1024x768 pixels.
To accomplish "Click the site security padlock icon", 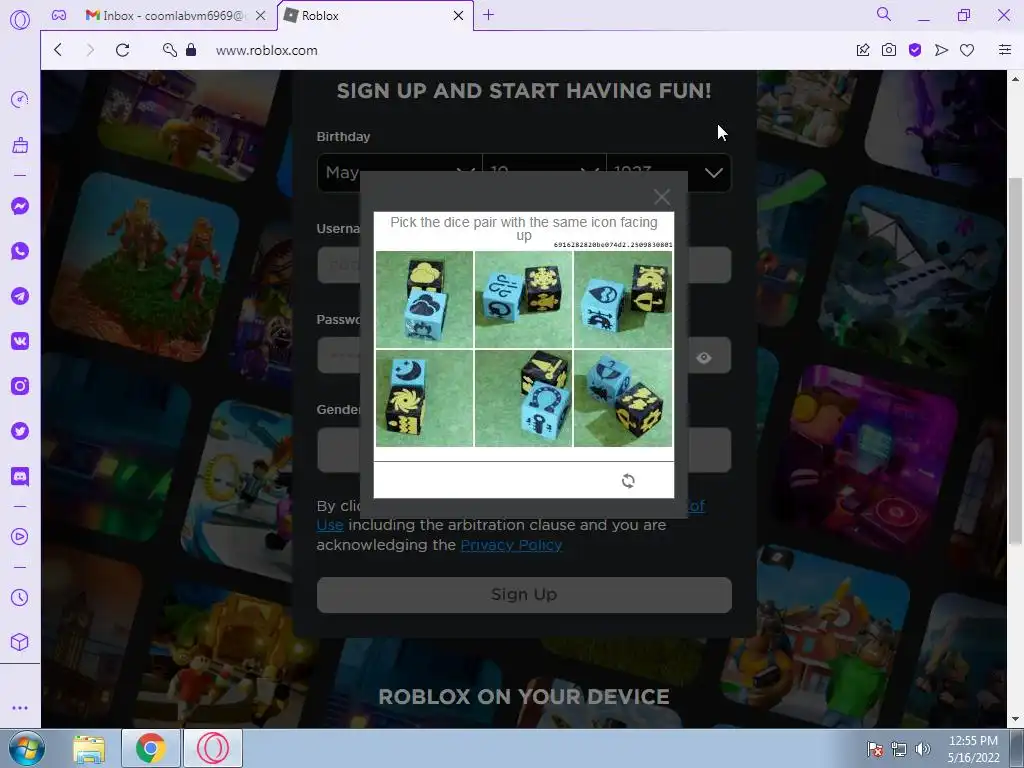I will tap(191, 50).
